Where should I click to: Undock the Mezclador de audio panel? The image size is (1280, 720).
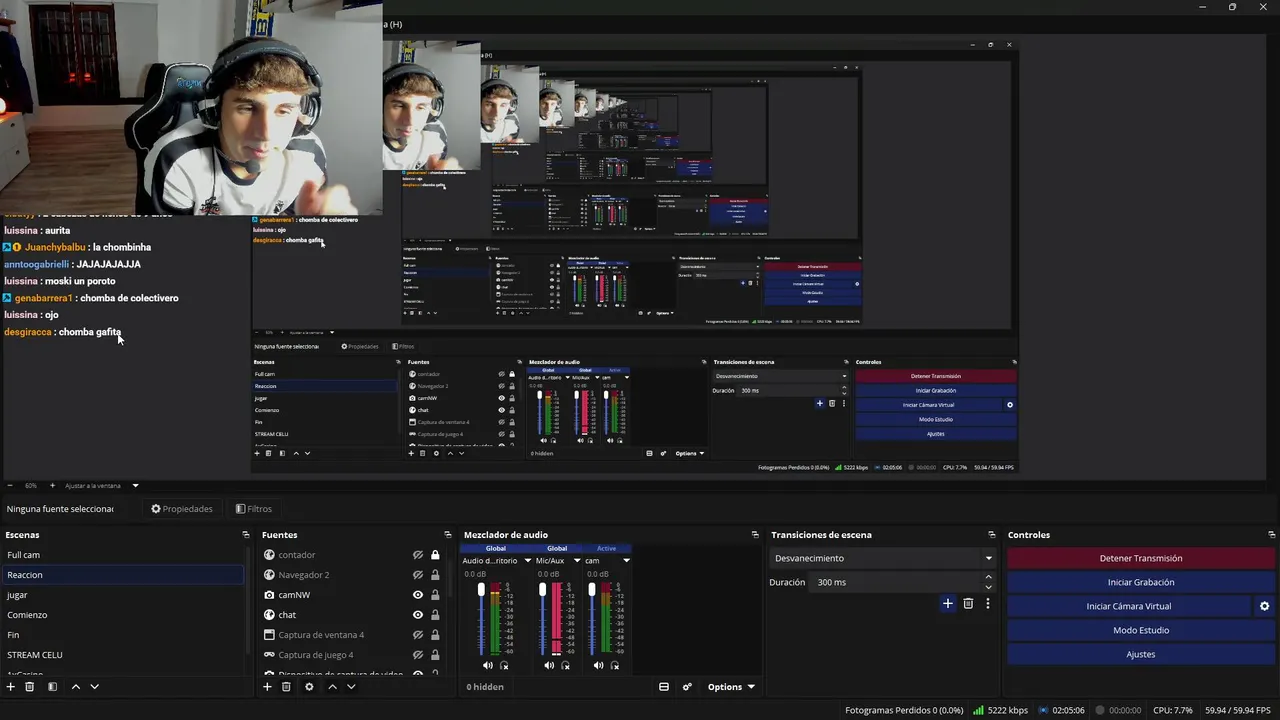(755, 535)
